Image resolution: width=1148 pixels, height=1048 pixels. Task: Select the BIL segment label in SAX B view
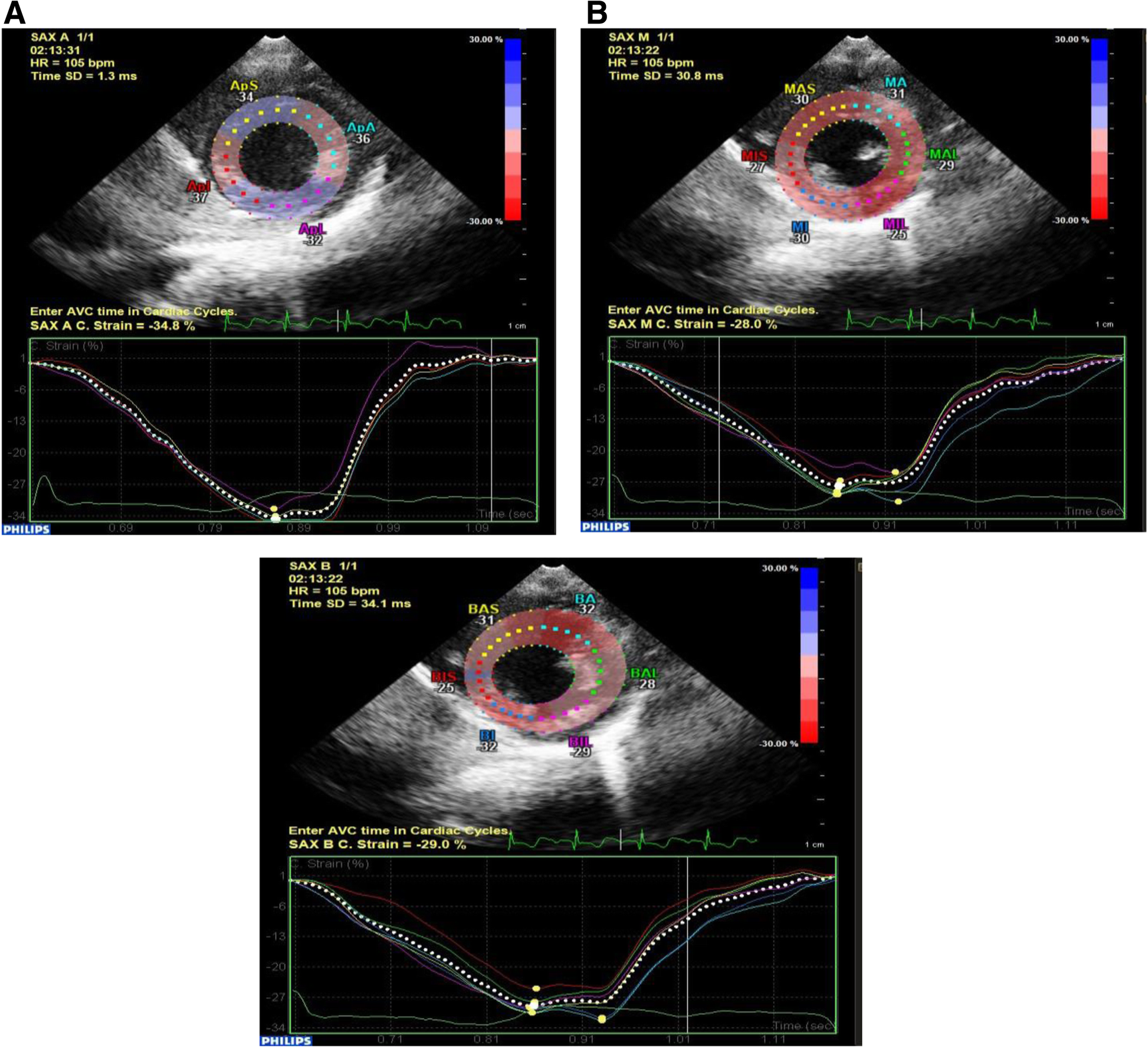point(580,742)
